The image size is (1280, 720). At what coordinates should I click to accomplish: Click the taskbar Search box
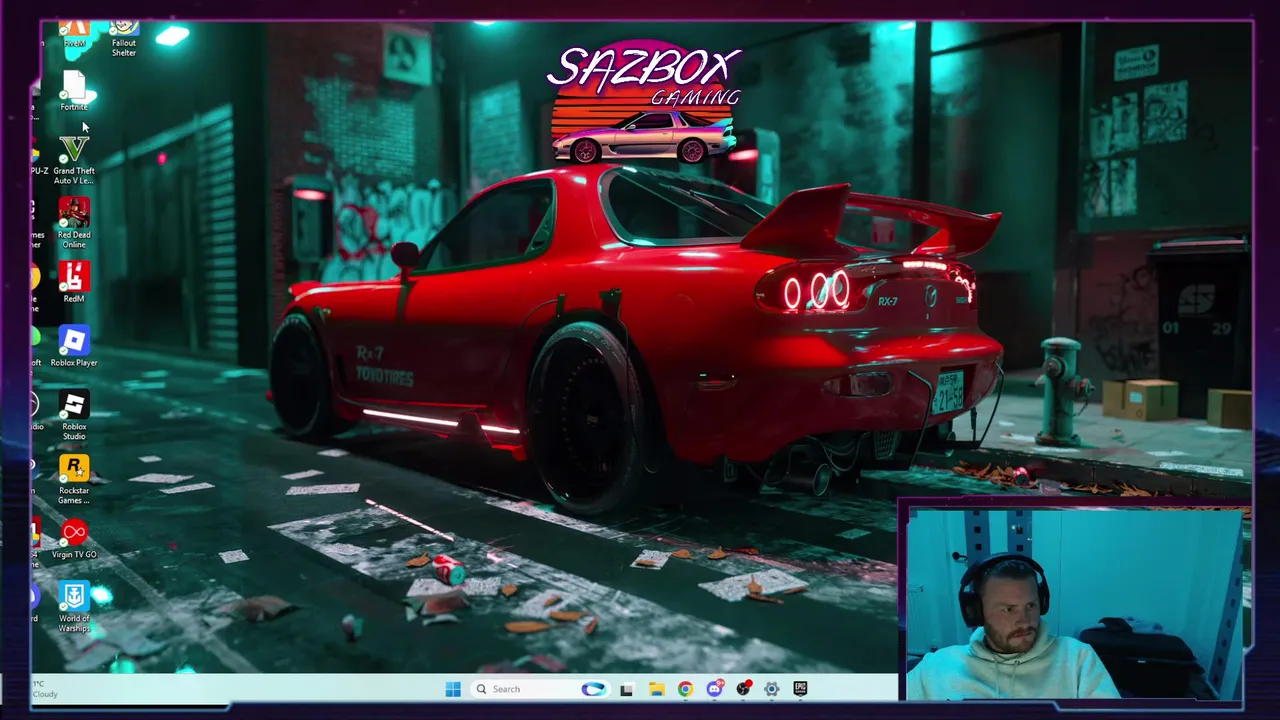click(x=541, y=689)
